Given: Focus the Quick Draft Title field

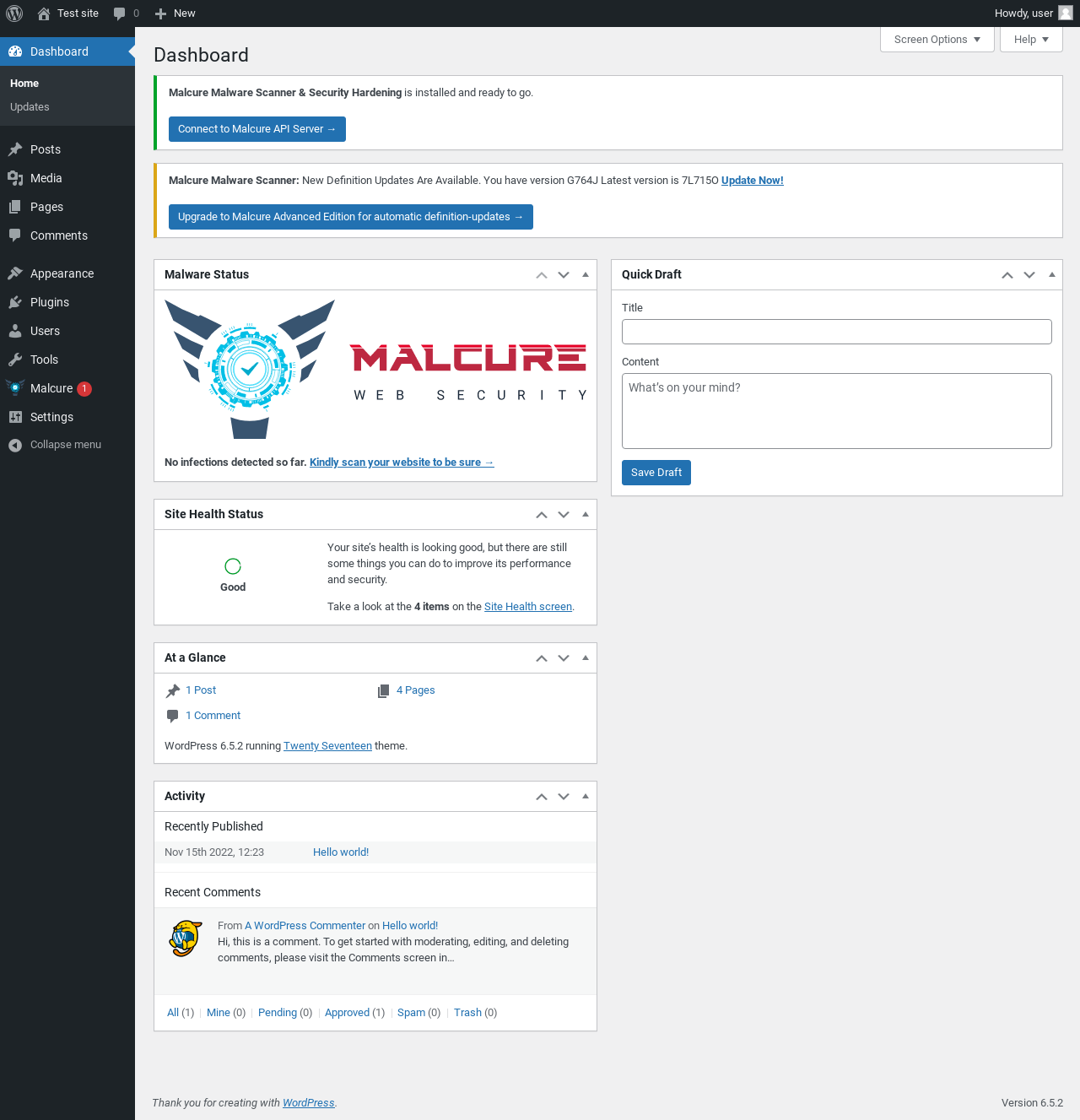Looking at the screenshot, I should point(837,332).
